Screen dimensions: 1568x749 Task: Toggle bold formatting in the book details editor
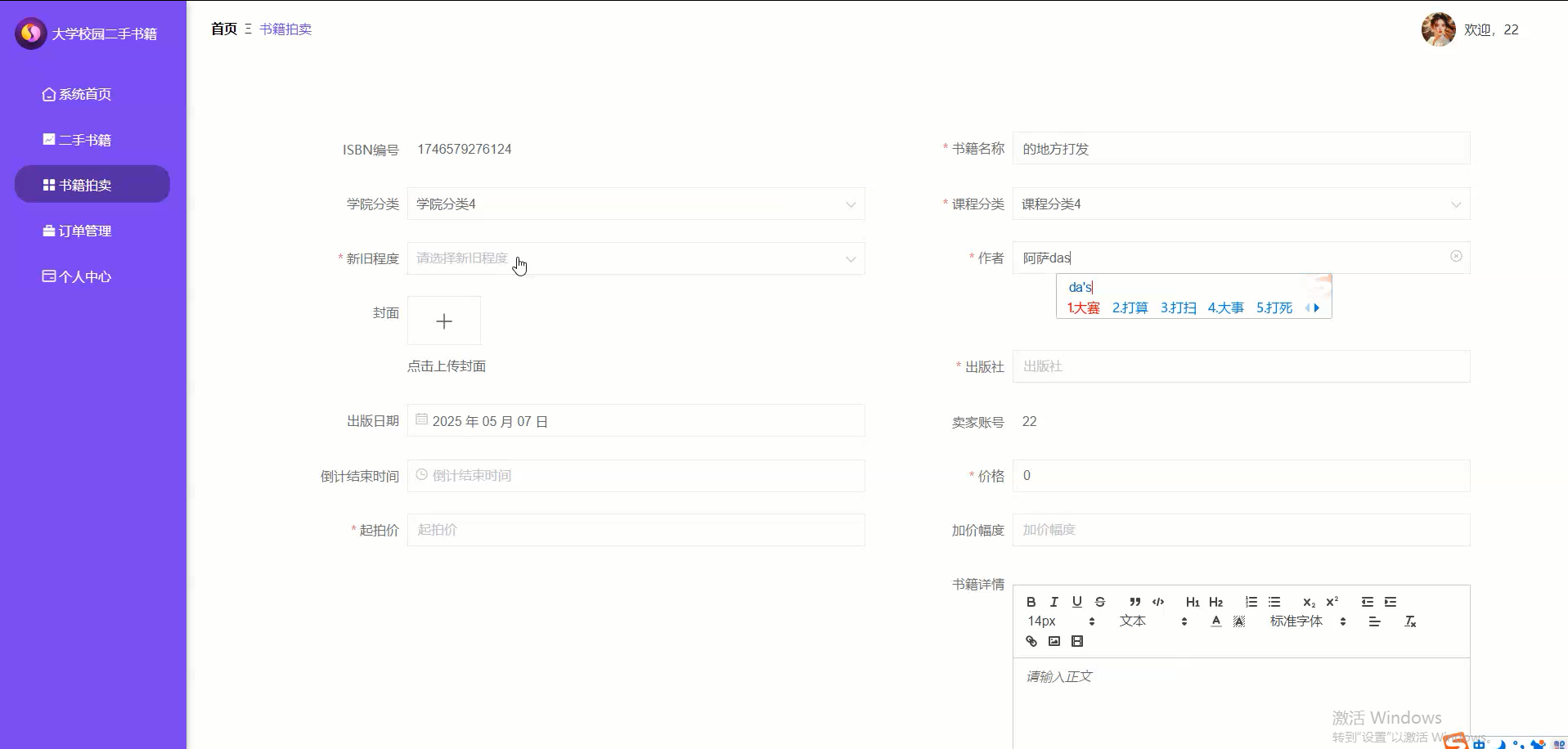1030,602
